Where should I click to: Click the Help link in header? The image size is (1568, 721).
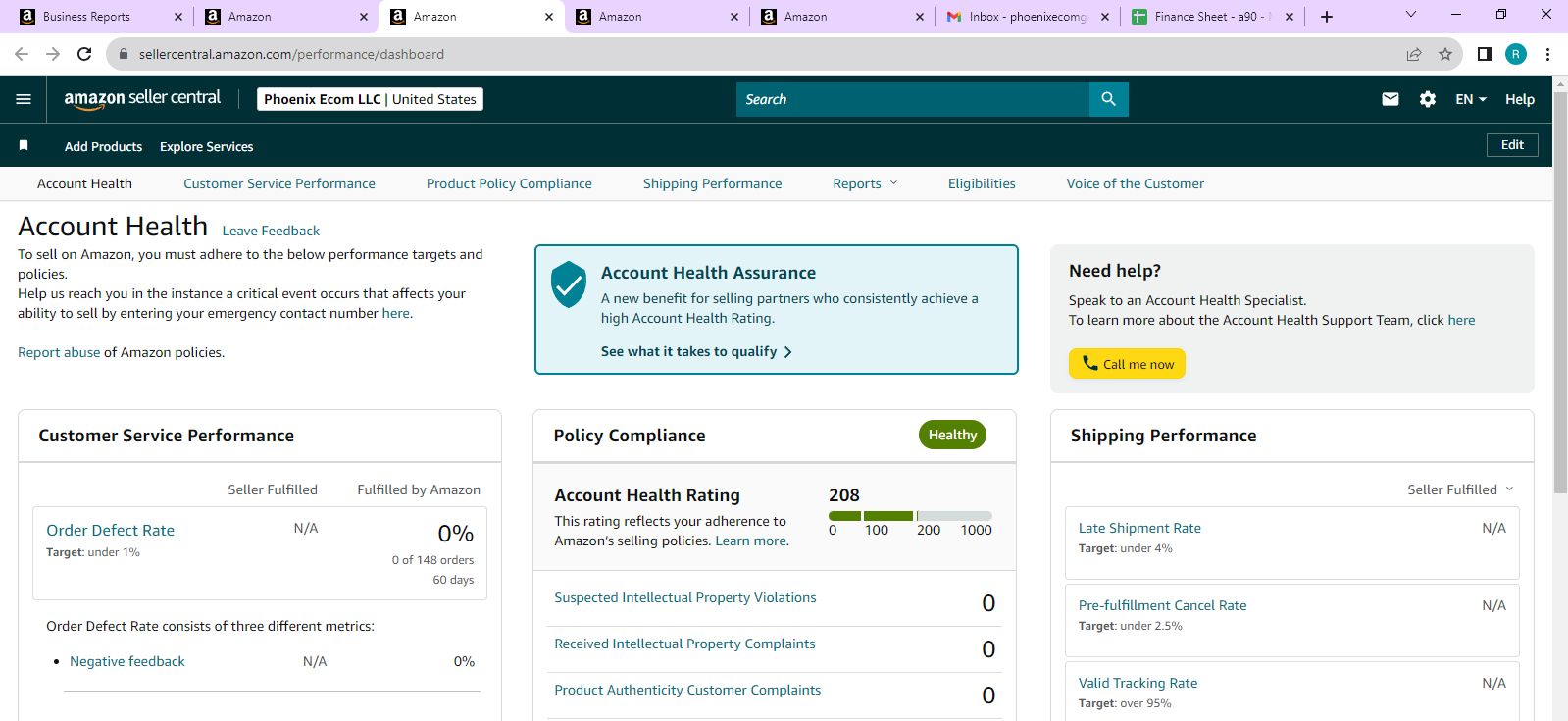1520,99
